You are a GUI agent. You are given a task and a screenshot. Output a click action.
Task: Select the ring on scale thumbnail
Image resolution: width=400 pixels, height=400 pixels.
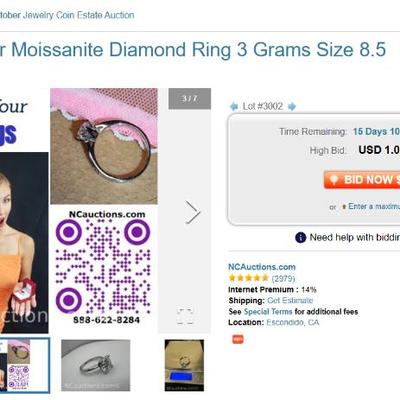pos(184,365)
